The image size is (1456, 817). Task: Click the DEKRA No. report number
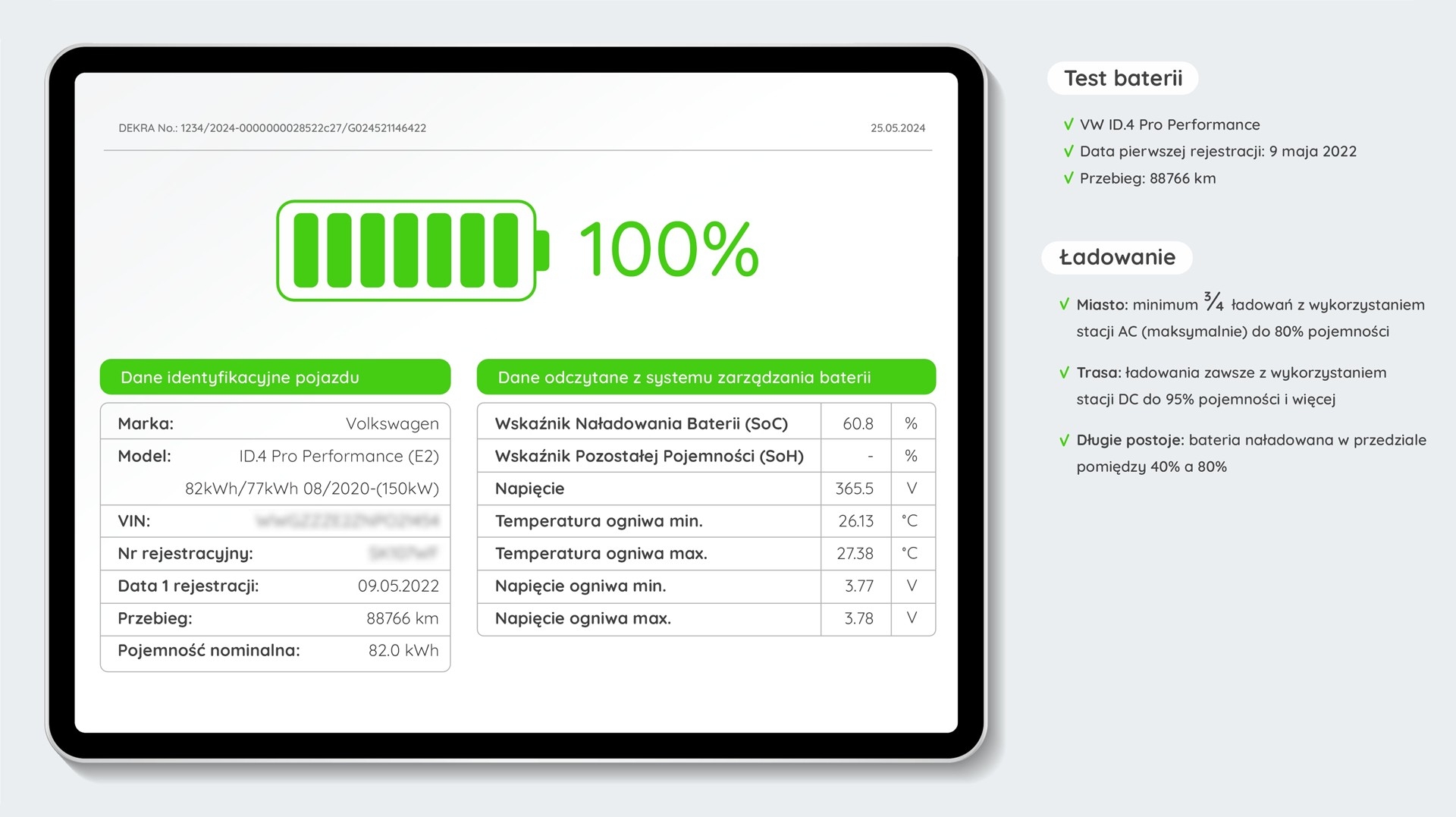[x=272, y=128]
